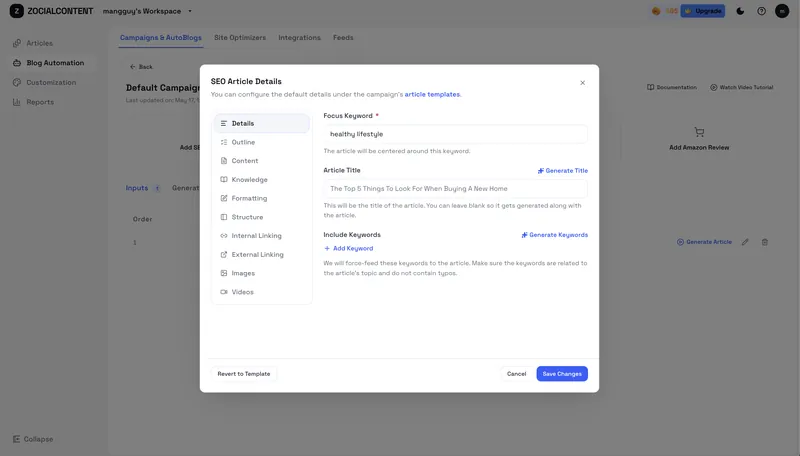Add a keyword with Add Keyword

tap(349, 248)
